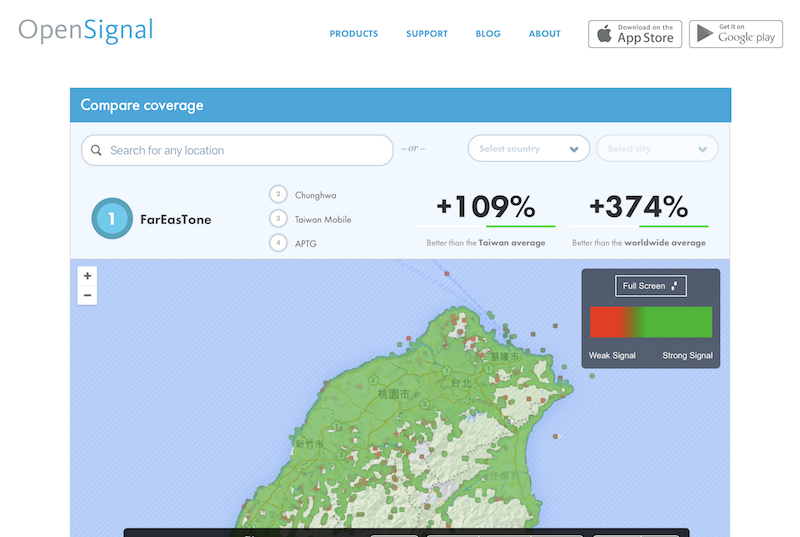Zoom out the map with minus button
The height and width of the screenshot is (537, 800).
pos(87,295)
